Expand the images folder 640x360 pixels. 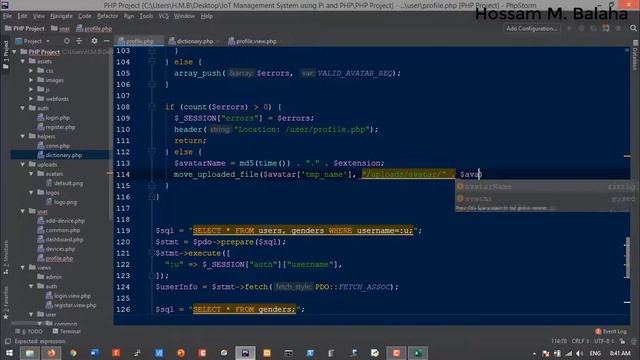(31, 80)
